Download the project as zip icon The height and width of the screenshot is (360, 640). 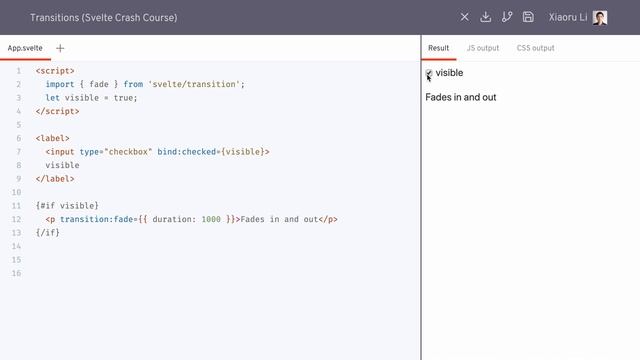[x=485, y=17]
